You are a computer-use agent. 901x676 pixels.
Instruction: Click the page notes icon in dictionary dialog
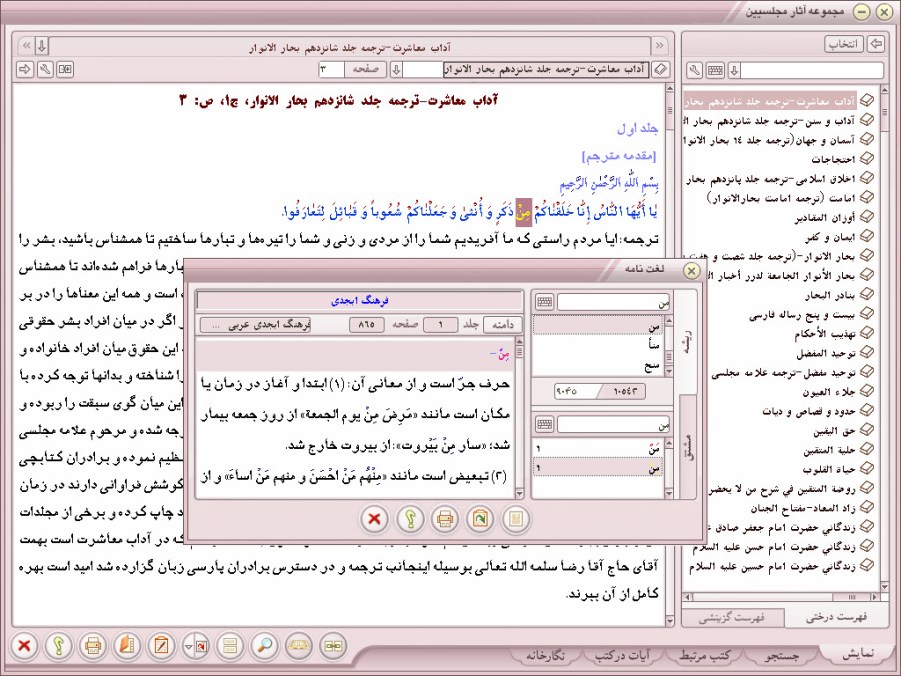pos(515,519)
